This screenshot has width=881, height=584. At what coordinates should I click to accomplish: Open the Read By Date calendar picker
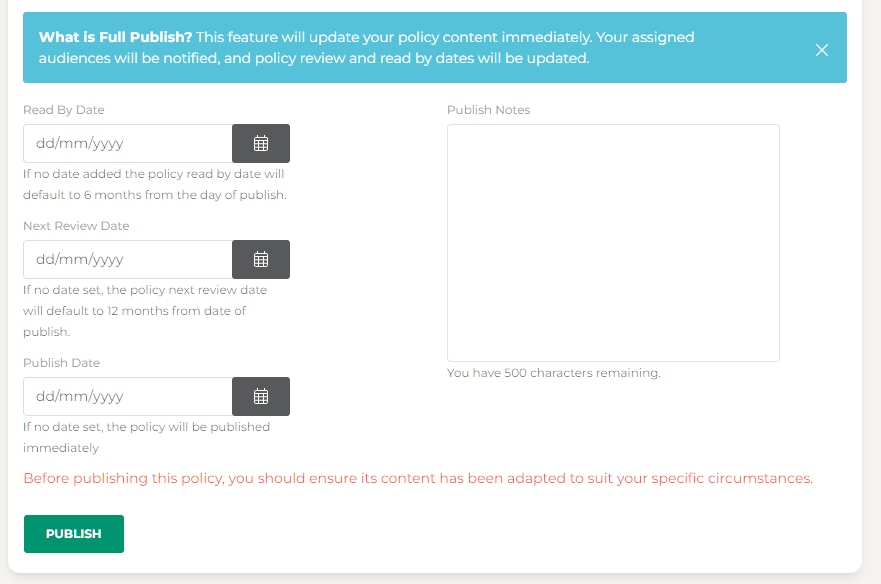point(261,143)
